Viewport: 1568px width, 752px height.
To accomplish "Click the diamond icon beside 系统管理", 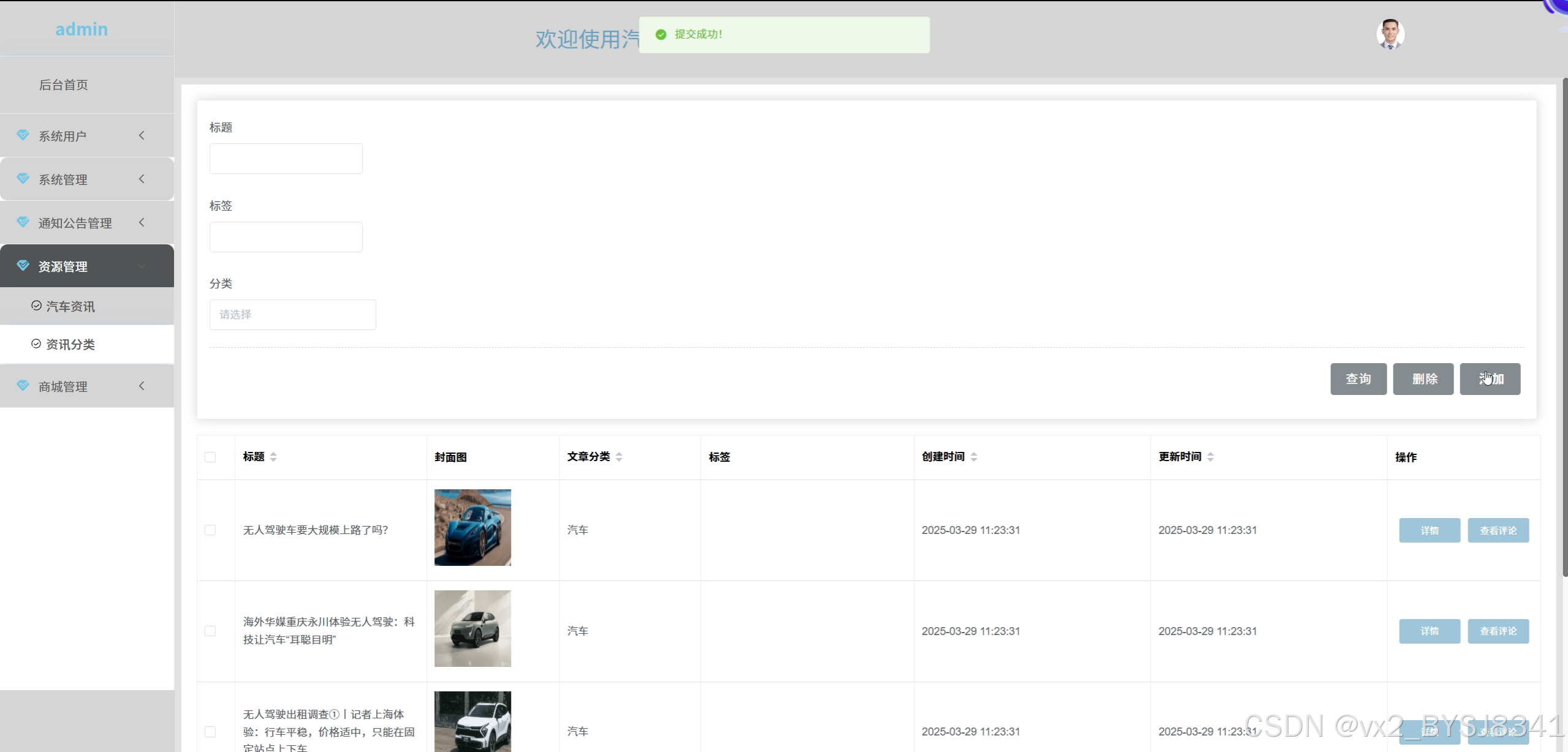I will click(23, 179).
